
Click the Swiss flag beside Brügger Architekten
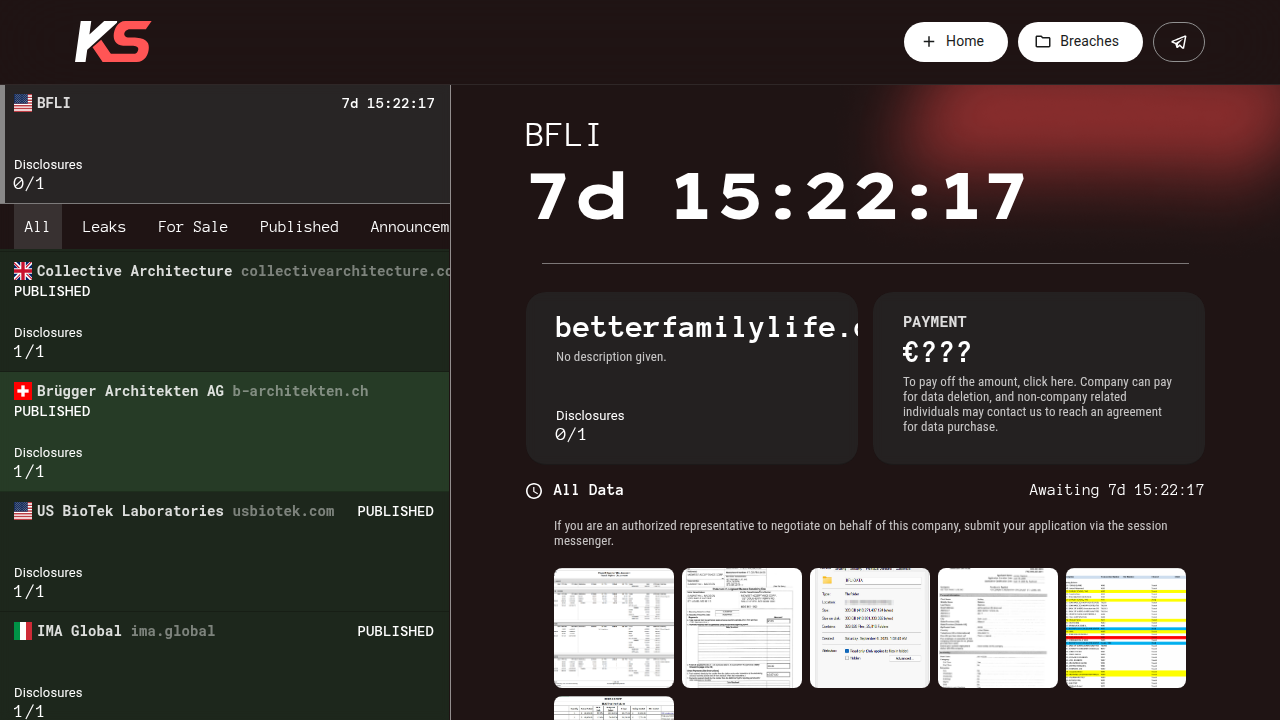pyautogui.click(x=23, y=391)
